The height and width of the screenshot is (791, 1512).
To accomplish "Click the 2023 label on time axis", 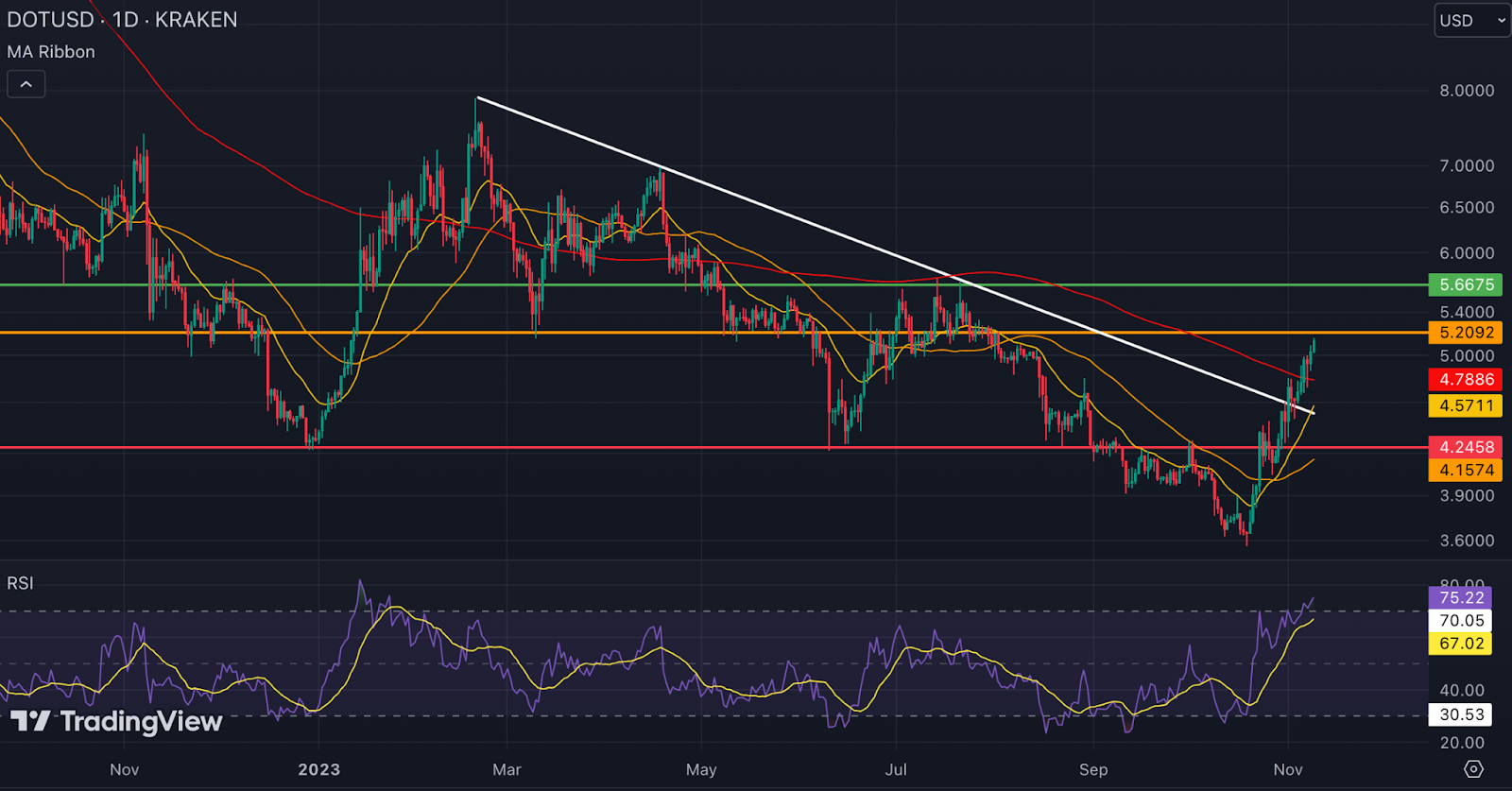I will coord(319,769).
